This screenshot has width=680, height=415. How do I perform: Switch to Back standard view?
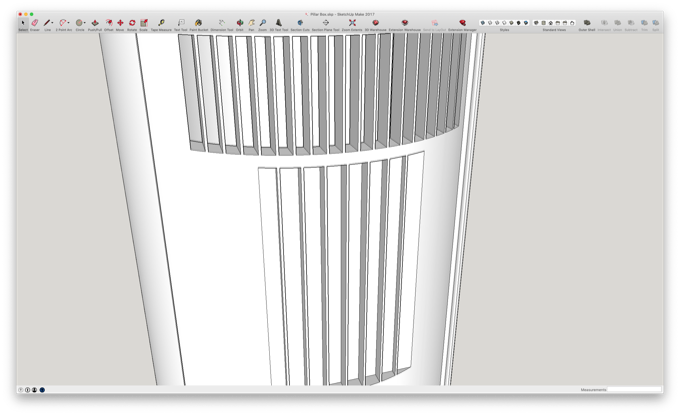565,23
